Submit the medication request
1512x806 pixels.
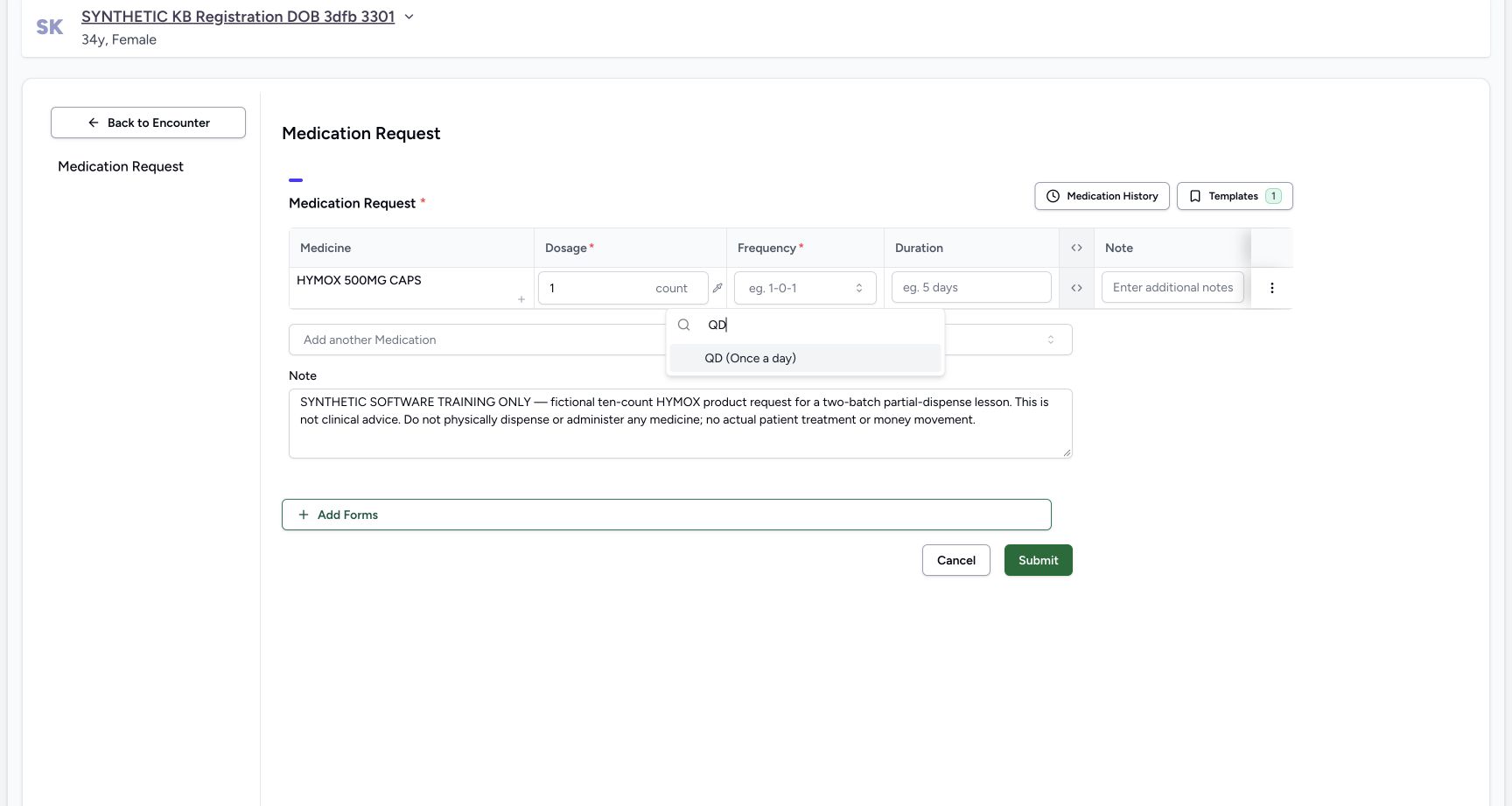[x=1039, y=560]
